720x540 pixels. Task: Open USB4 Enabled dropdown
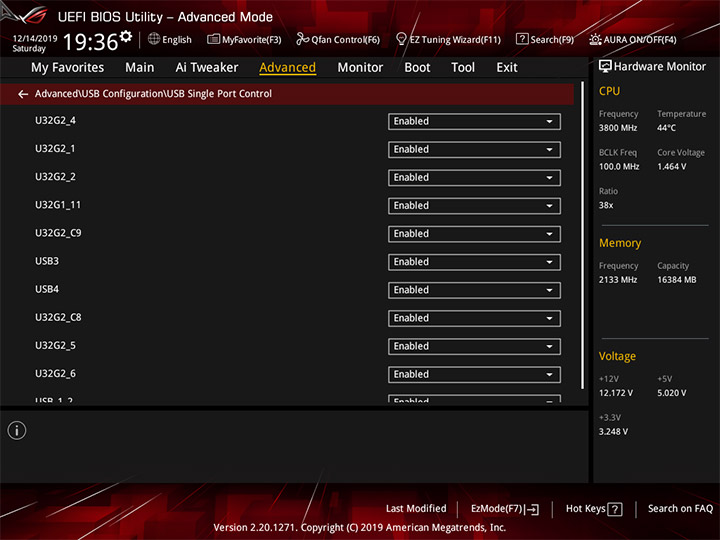coord(474,290)
